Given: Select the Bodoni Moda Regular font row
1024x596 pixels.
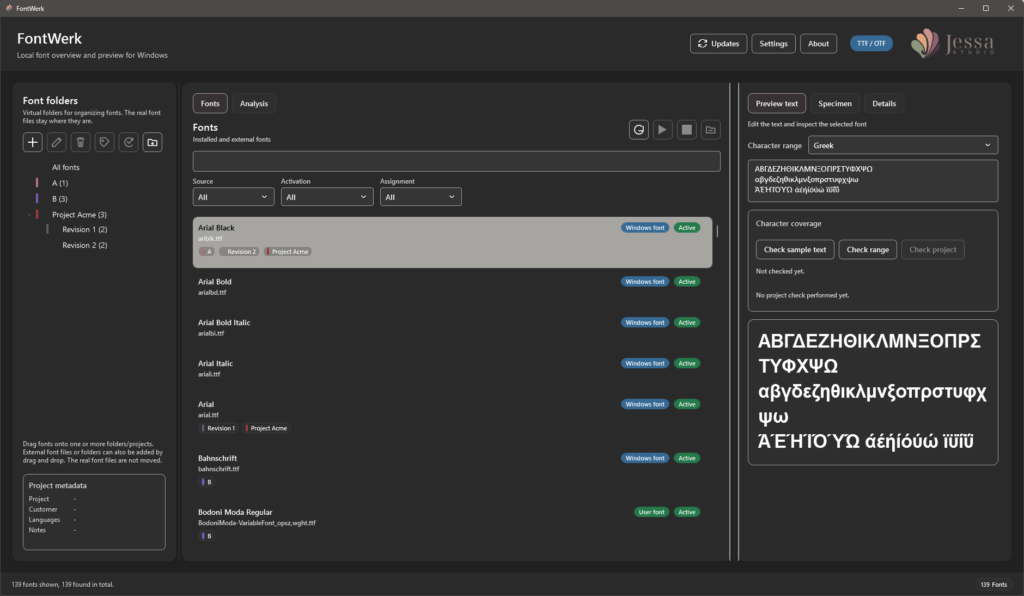Looking at the screenshot, I should click(452, 524).
